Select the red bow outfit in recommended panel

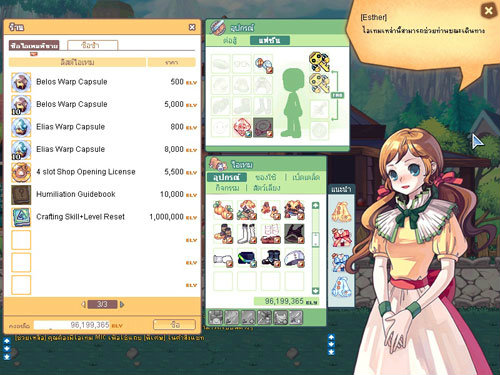[x=341, y=237]
